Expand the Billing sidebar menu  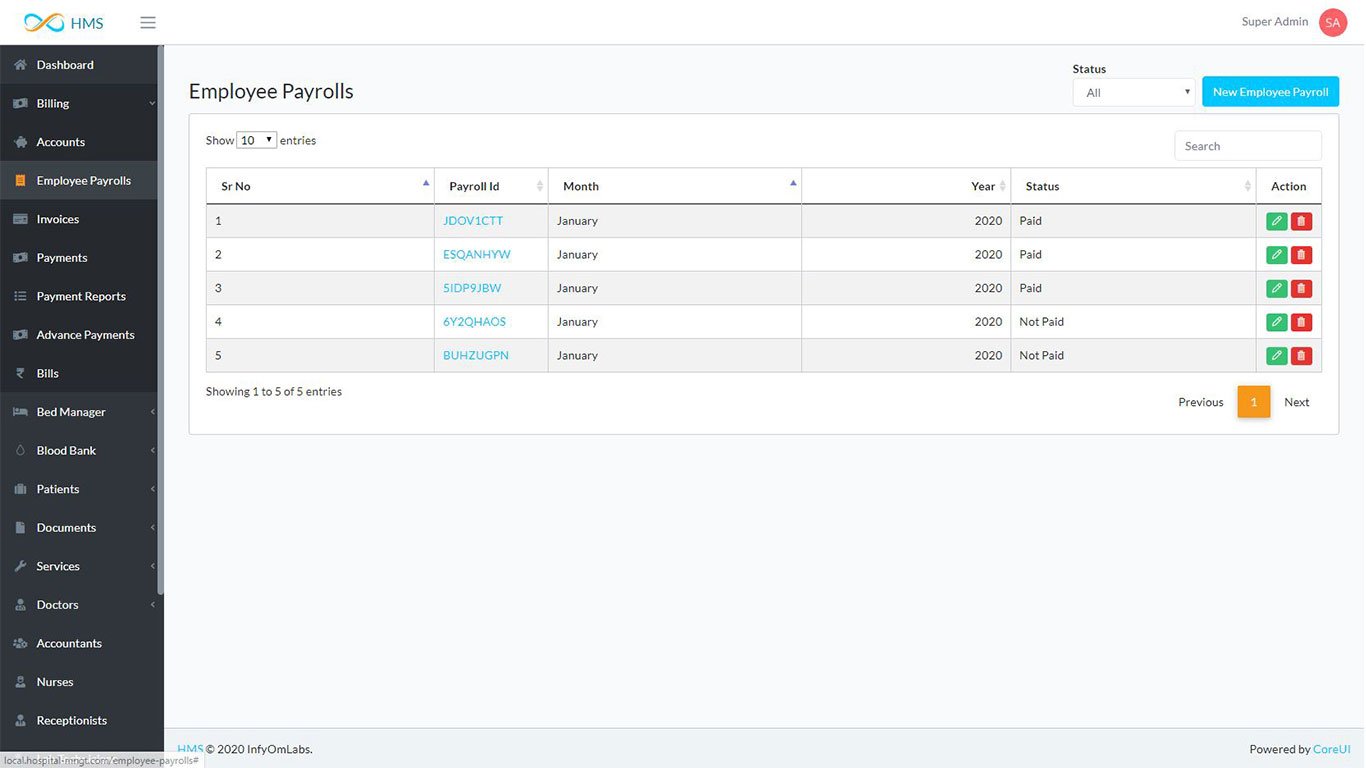point(80,103)
